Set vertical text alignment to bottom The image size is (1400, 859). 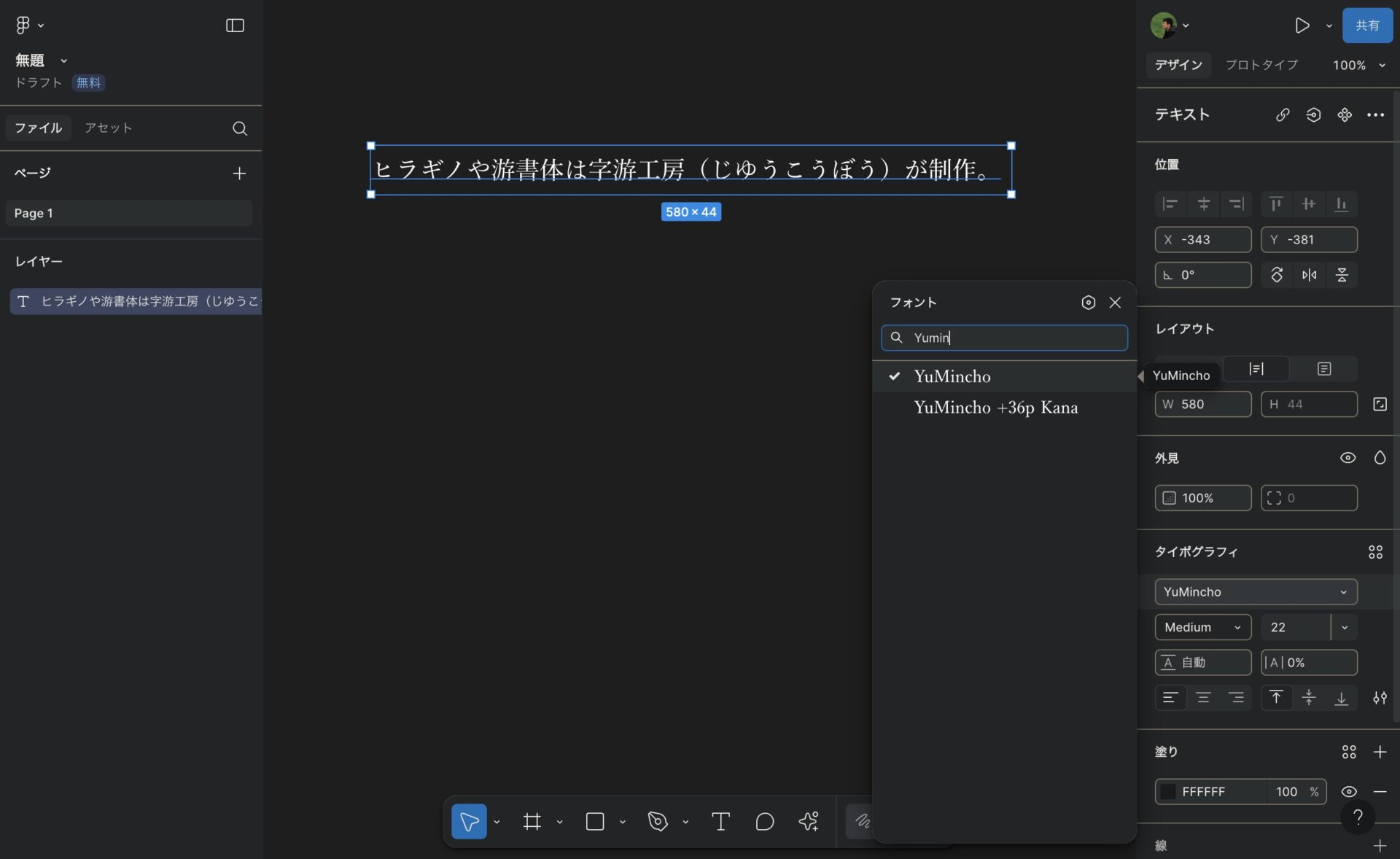[x=1342, y=698]
